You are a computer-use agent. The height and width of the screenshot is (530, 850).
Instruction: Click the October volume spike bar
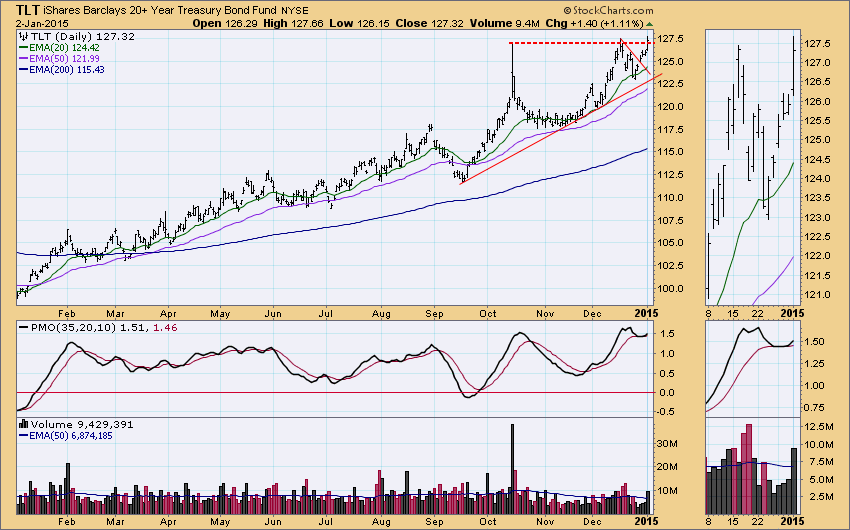coord(512,469)
